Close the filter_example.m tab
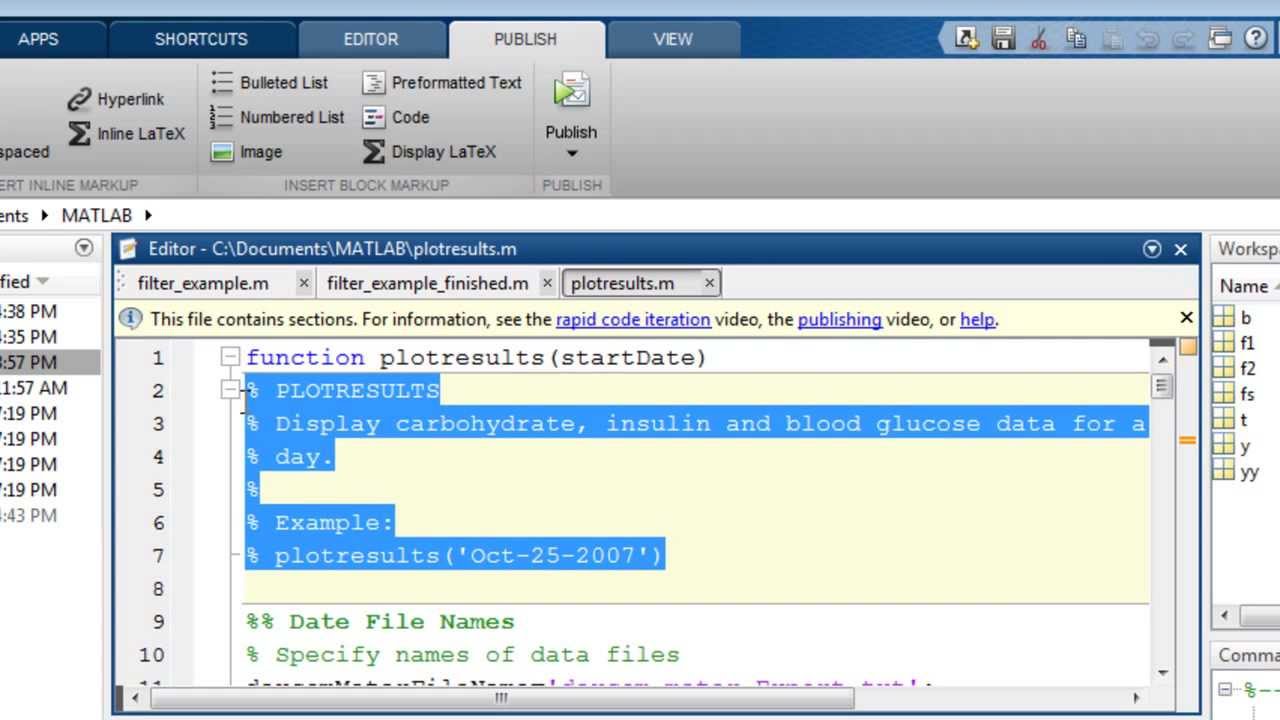 click(304, 283)
